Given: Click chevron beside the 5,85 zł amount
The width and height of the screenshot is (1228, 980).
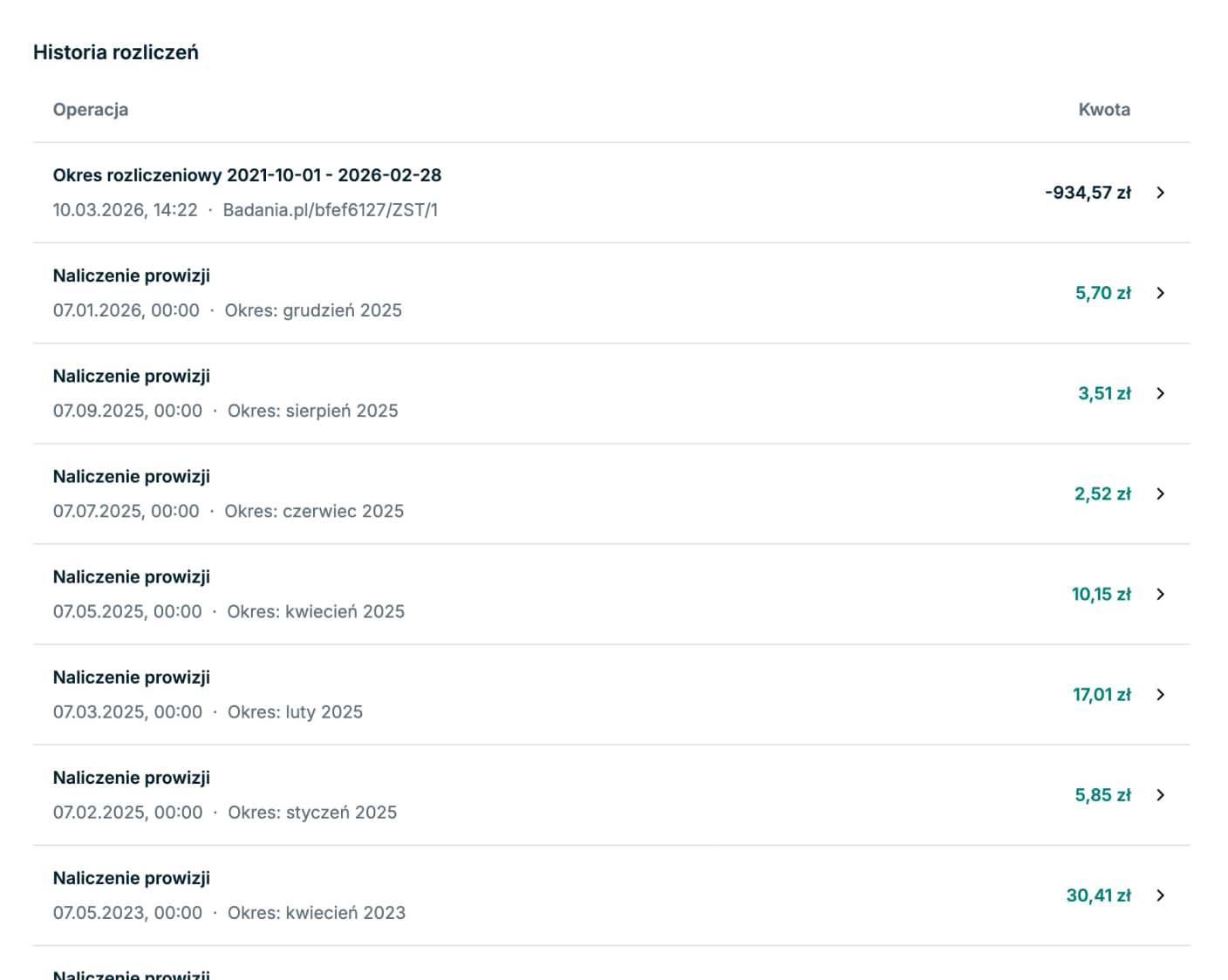Looking at the screenshot, I should point(1160,794).
